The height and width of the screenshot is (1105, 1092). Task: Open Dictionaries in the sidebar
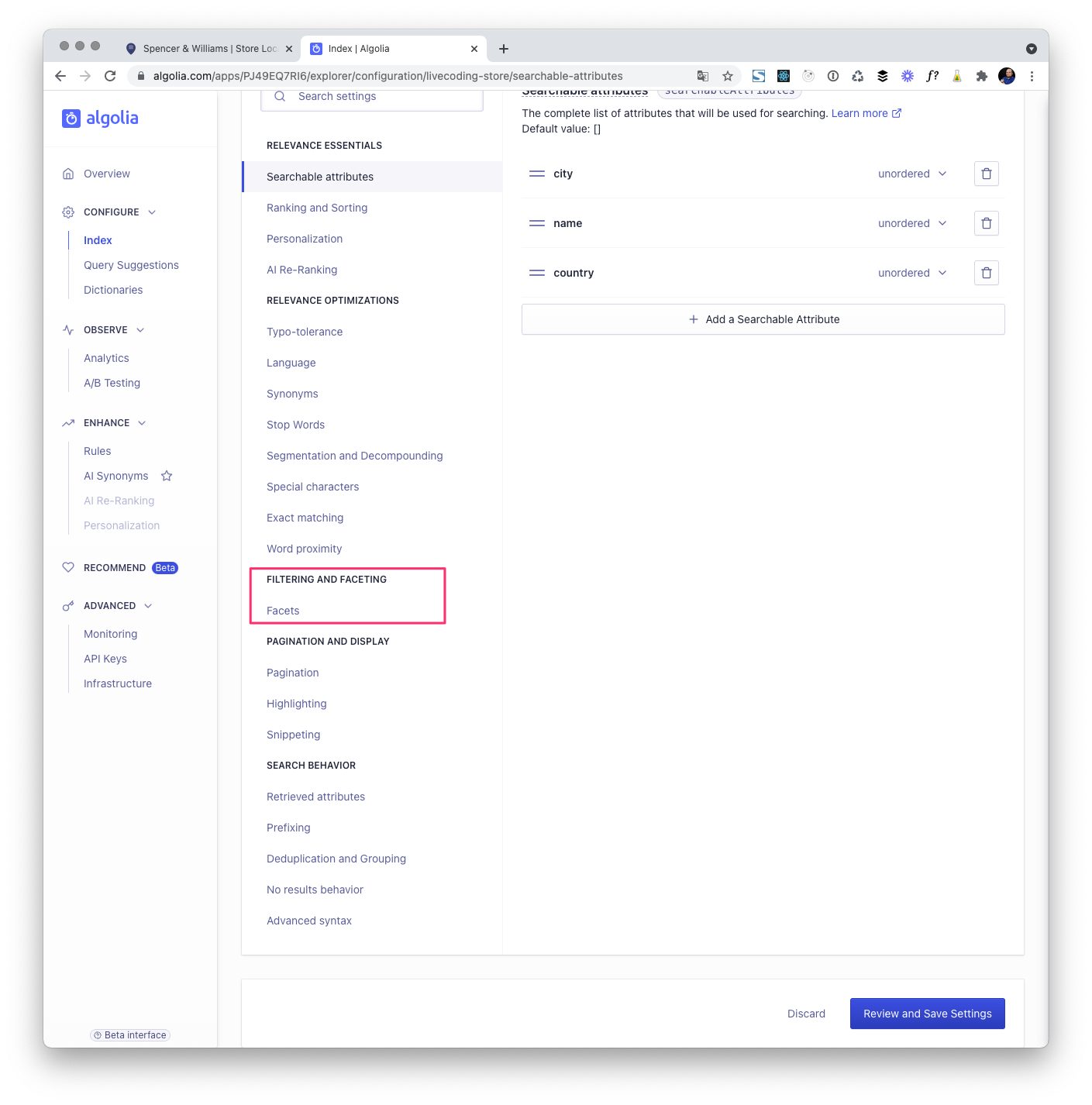[113, 290]
